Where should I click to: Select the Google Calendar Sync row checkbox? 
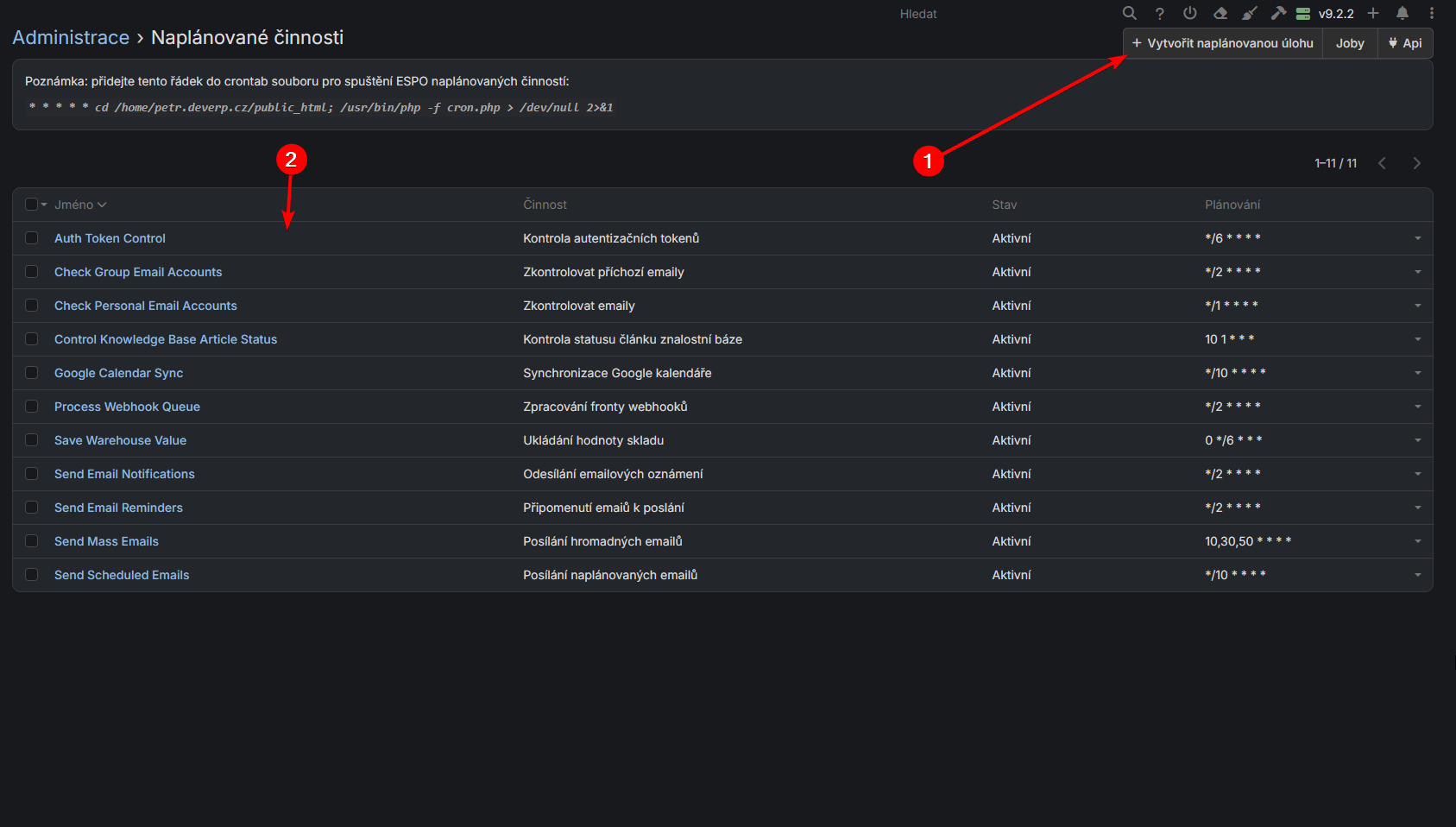pyautogui.click(x=32, y=373)
